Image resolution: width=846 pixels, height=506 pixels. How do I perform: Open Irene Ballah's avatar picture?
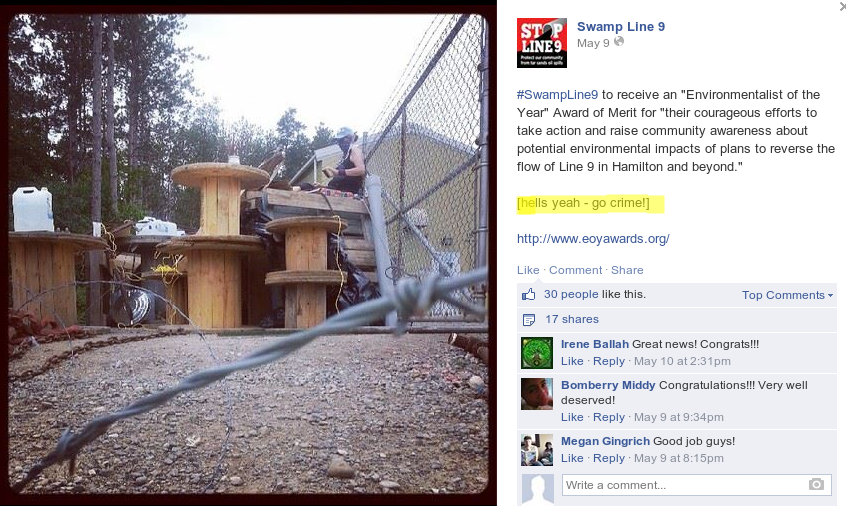click(537, 353)
